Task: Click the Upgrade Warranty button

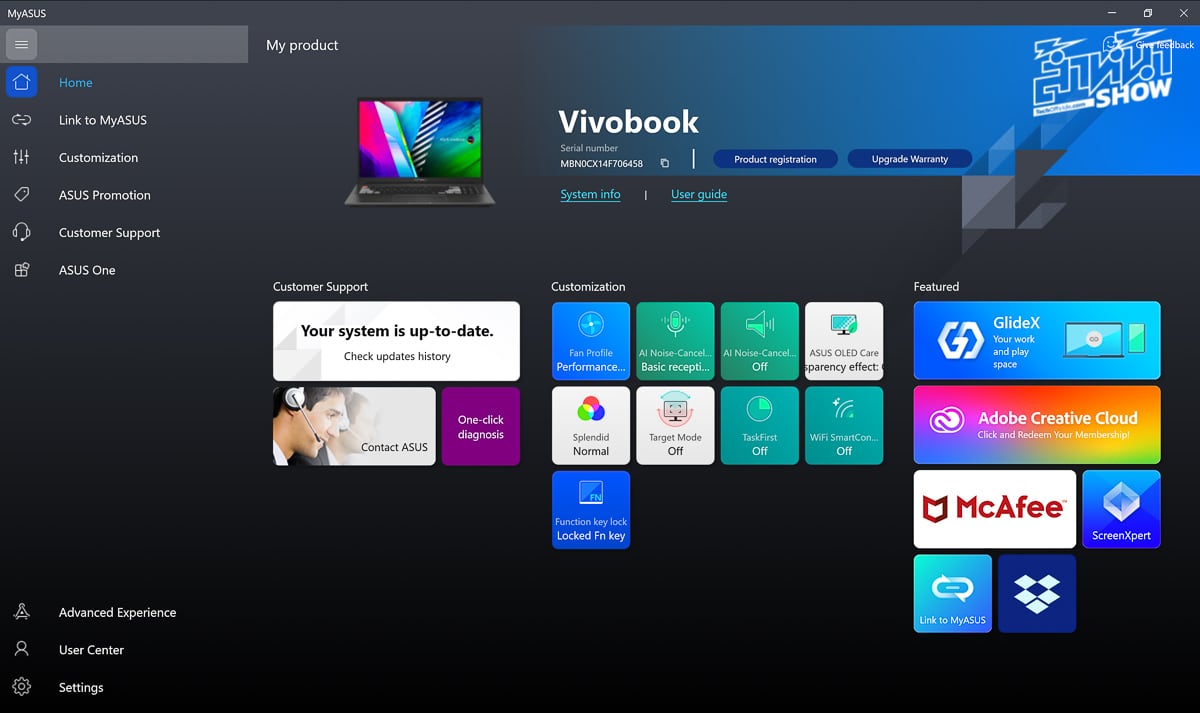Action: pos(910,159)
